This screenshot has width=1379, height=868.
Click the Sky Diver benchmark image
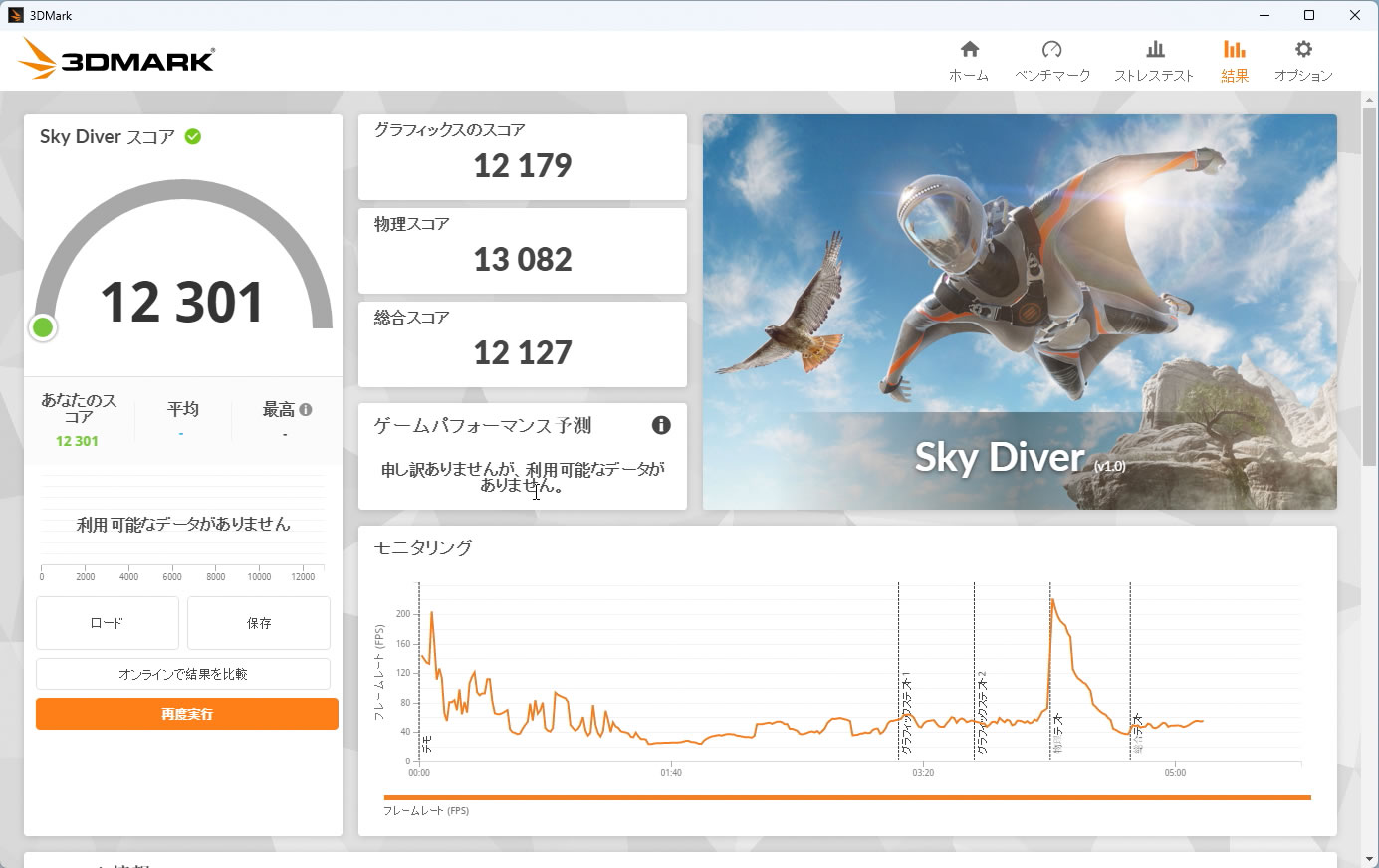1020,312
